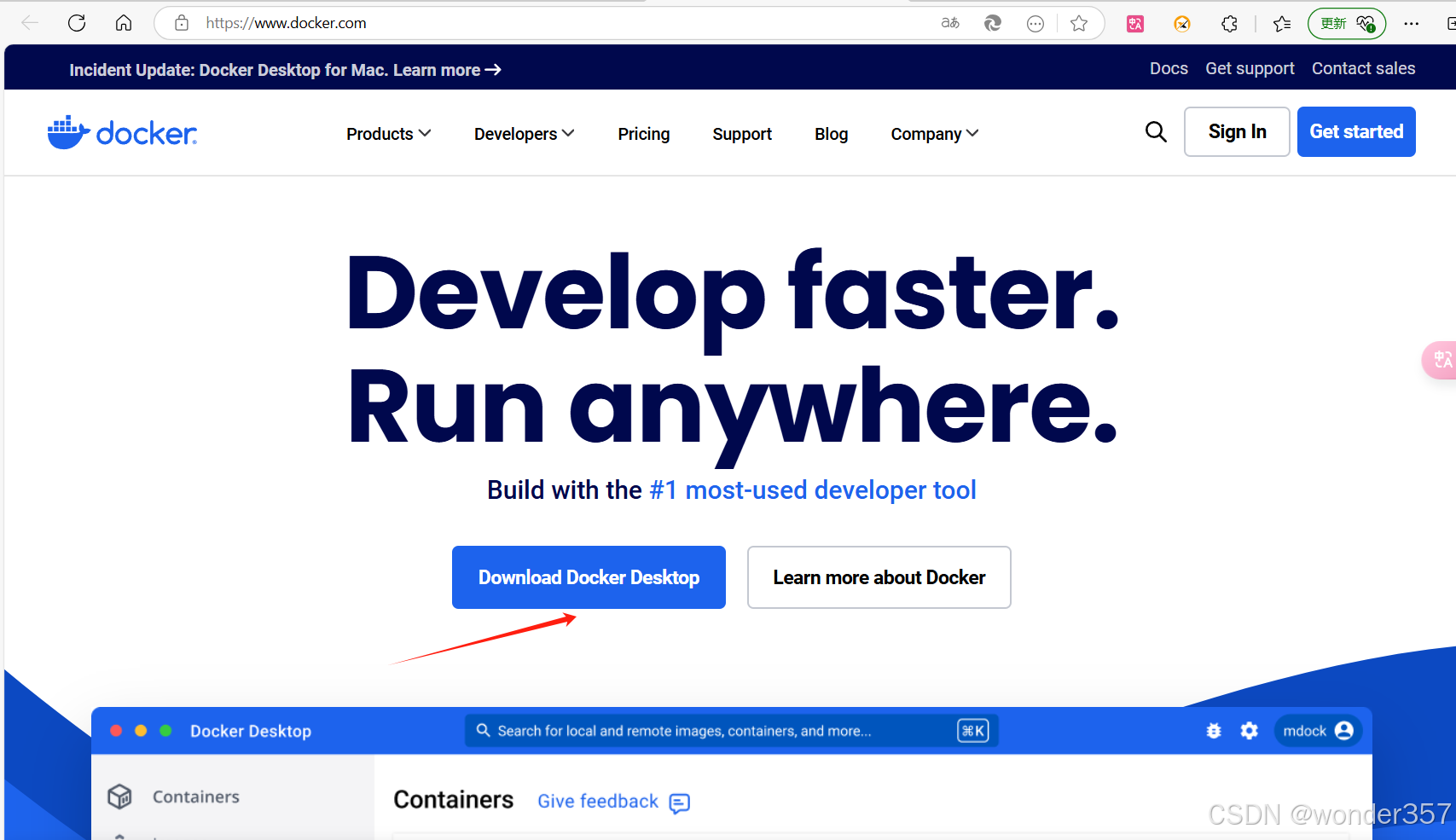The height and width of the screenshot is (840, 1456).
Task: Click the mdock user account badge
Action: 1318,731
